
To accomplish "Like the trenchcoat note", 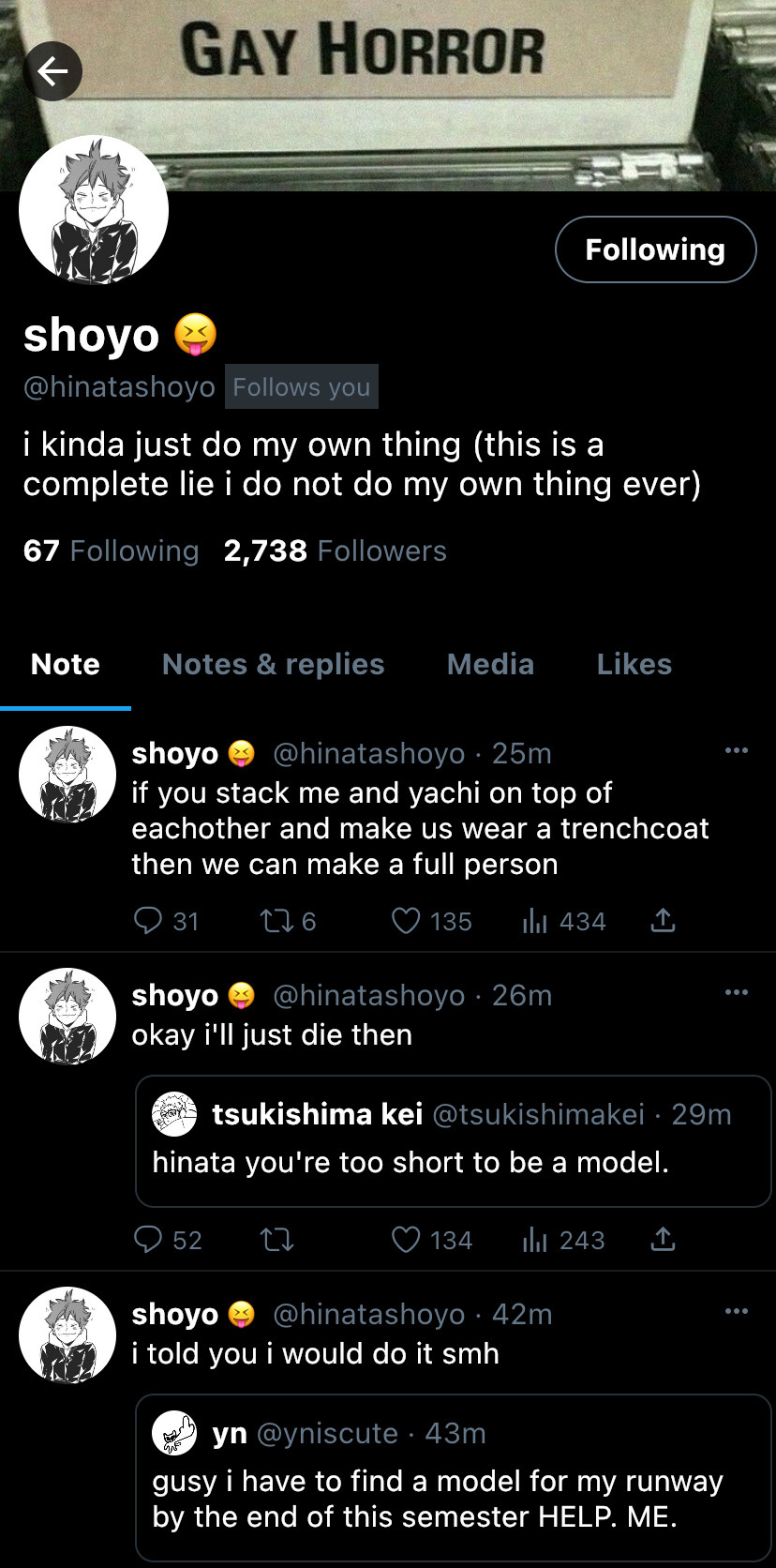I will [x=406, y=921].
